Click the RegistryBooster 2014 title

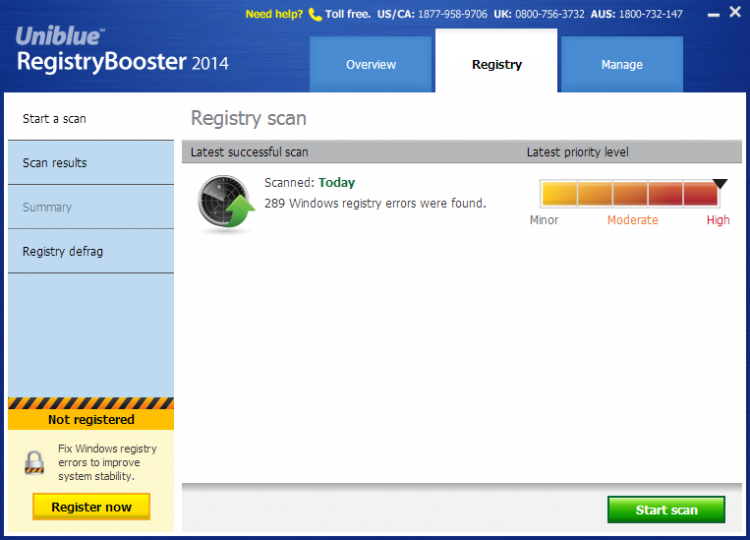122,62
